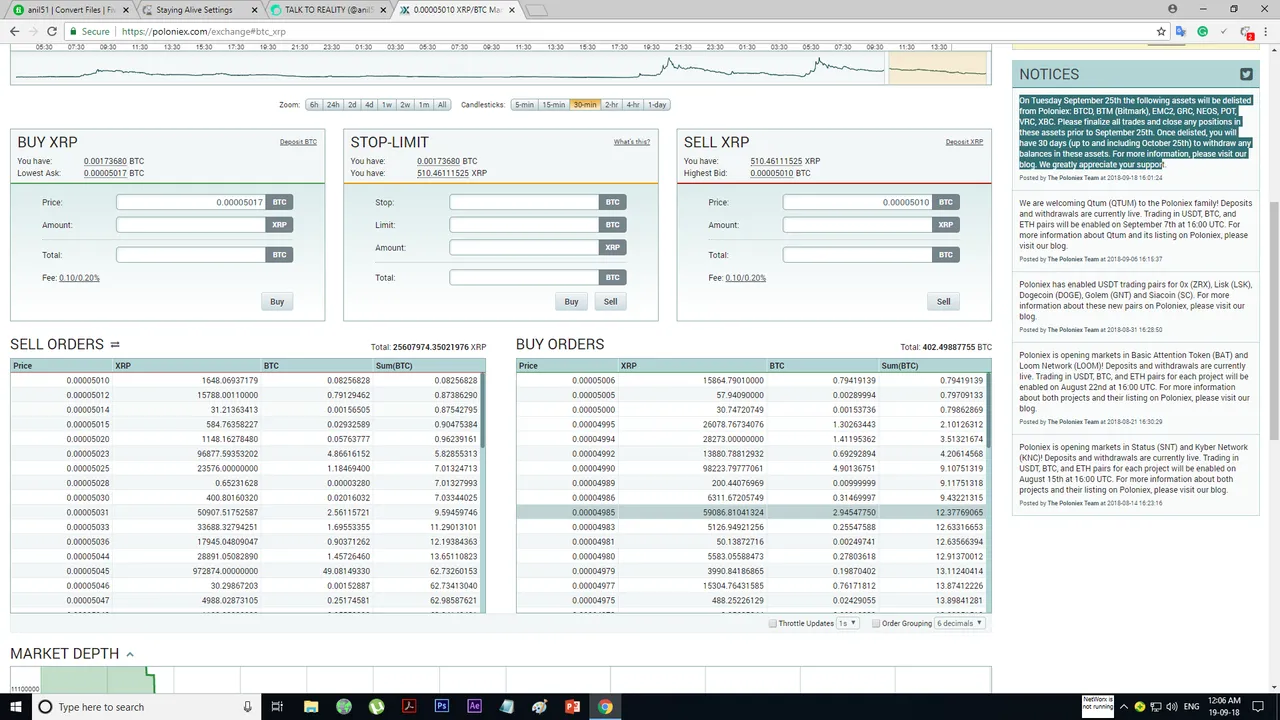Click Highest Bid value 0.00005010
The height and width of the screenshot is (720, 1280).
click(x=772, y=173)
